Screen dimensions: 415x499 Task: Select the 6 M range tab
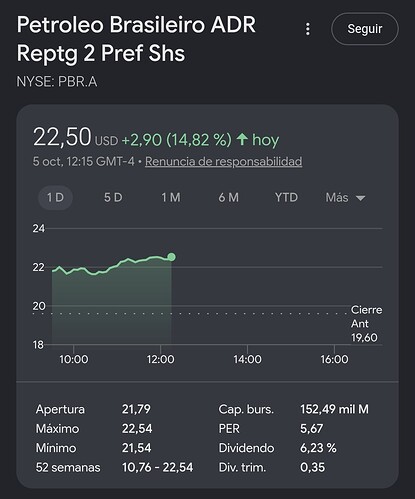229,197
